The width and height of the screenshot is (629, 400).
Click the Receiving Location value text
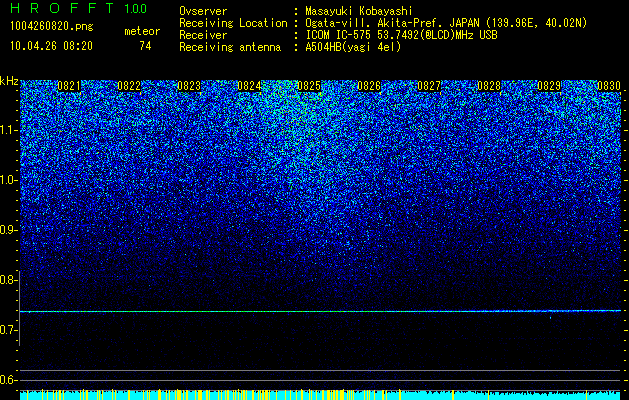446,23
